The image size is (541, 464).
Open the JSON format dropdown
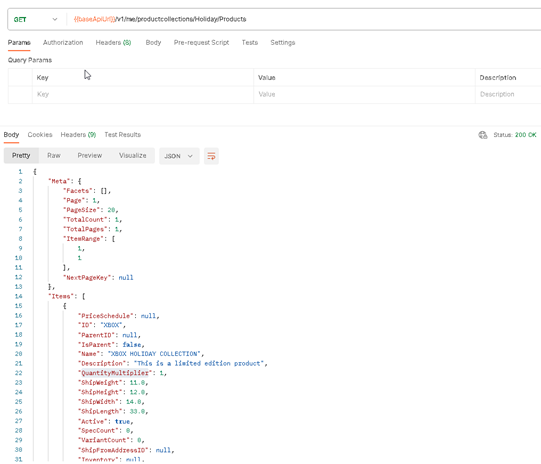pyautogui.click(x=179, y=156)
